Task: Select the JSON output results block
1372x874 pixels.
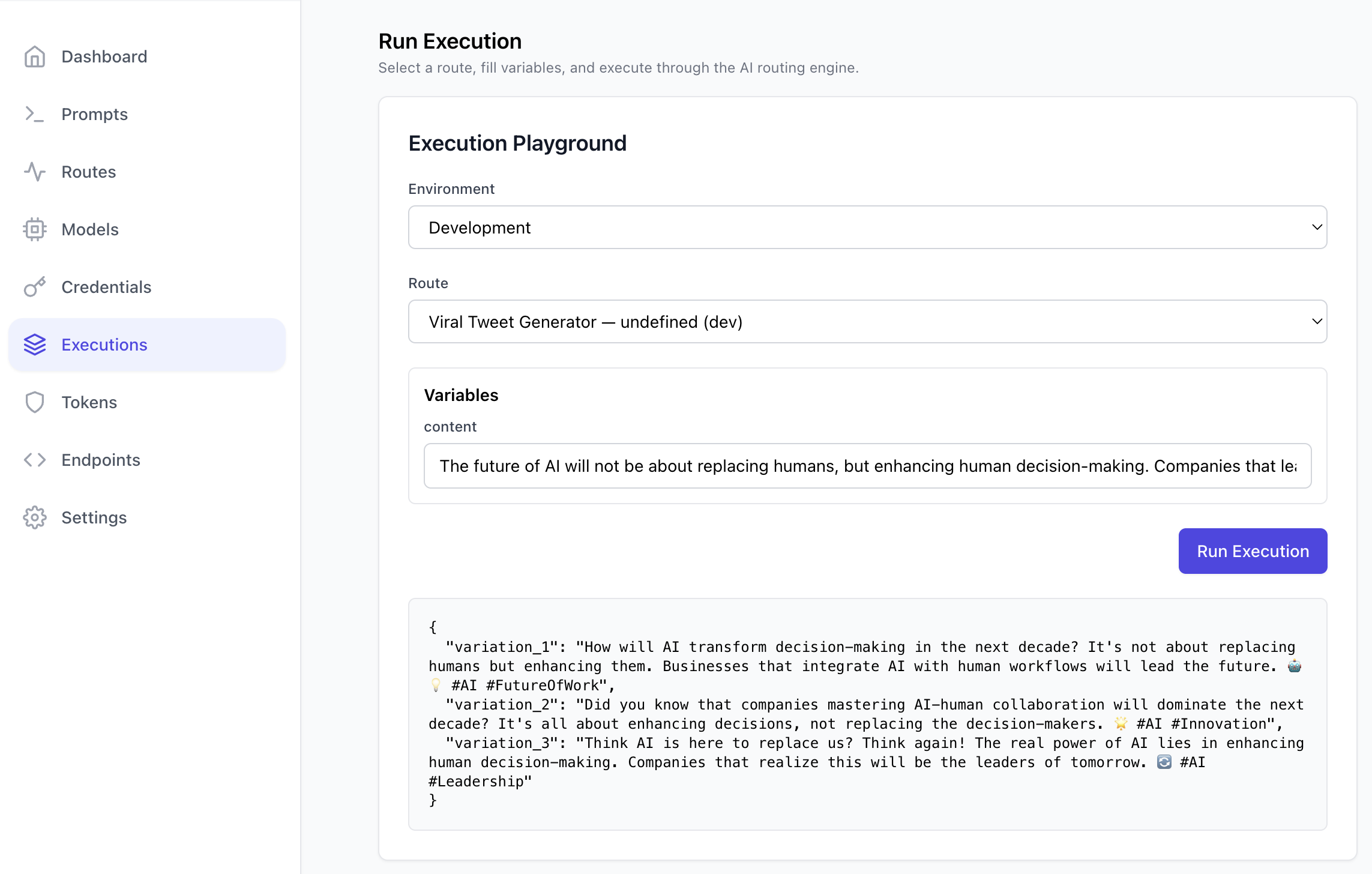Action: [x=867, y=714]
